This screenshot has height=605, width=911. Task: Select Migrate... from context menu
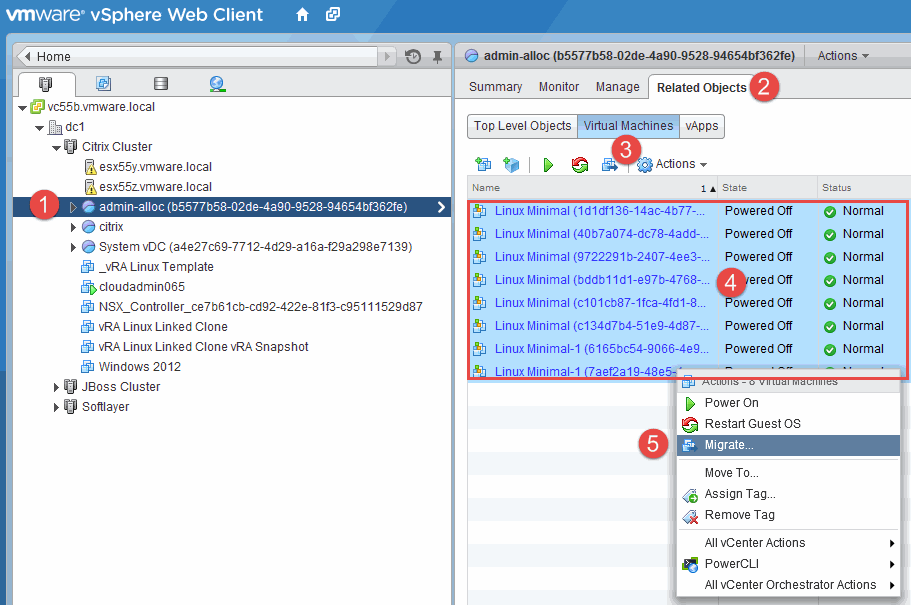coord(729,445)
